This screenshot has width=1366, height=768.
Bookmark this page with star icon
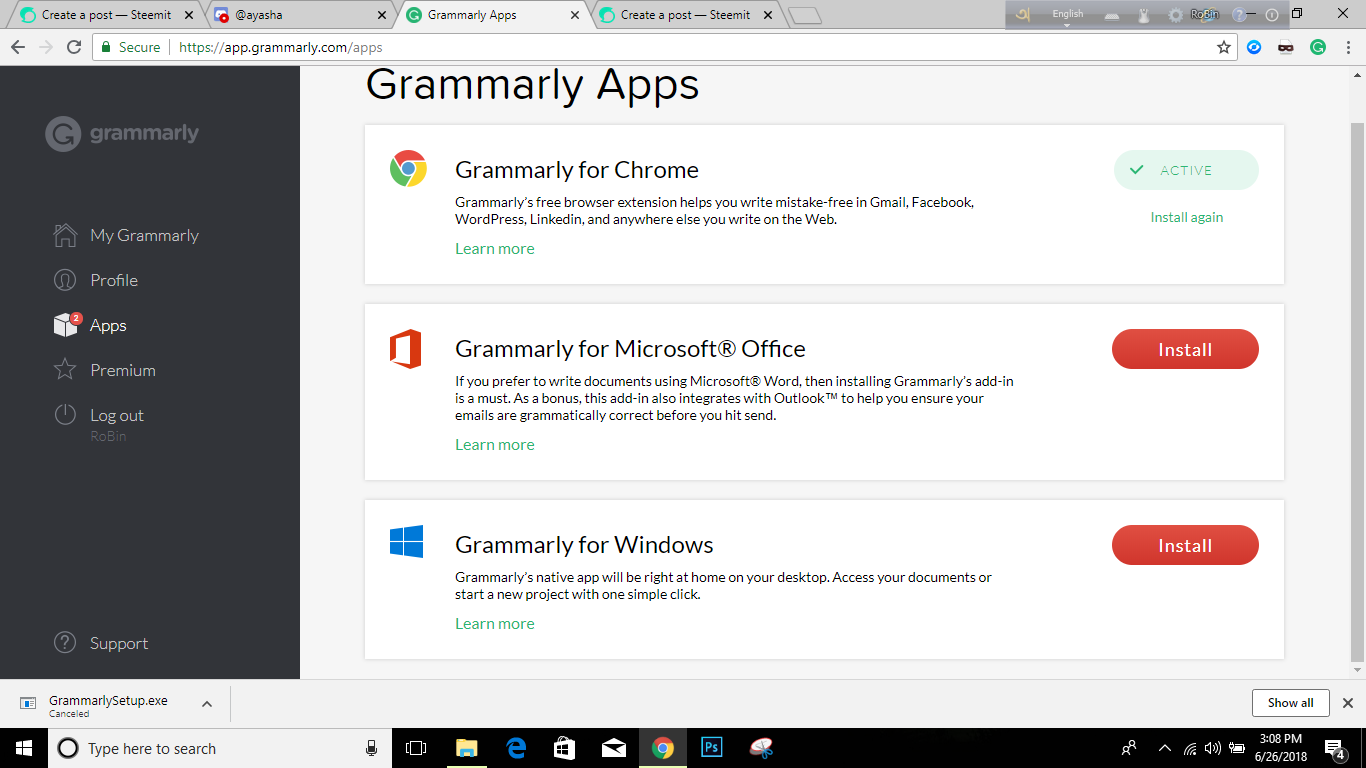pos(1223,47)
